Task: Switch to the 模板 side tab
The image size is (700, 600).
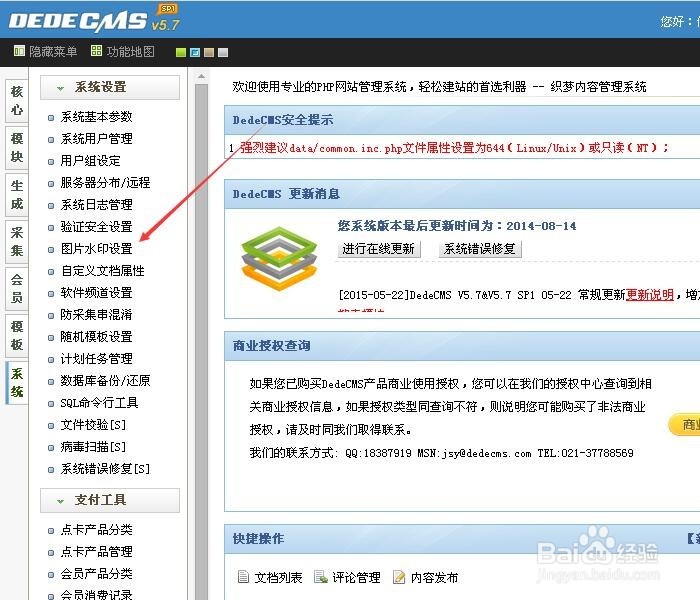Action: pyautogui.click(x=17, y=336)
